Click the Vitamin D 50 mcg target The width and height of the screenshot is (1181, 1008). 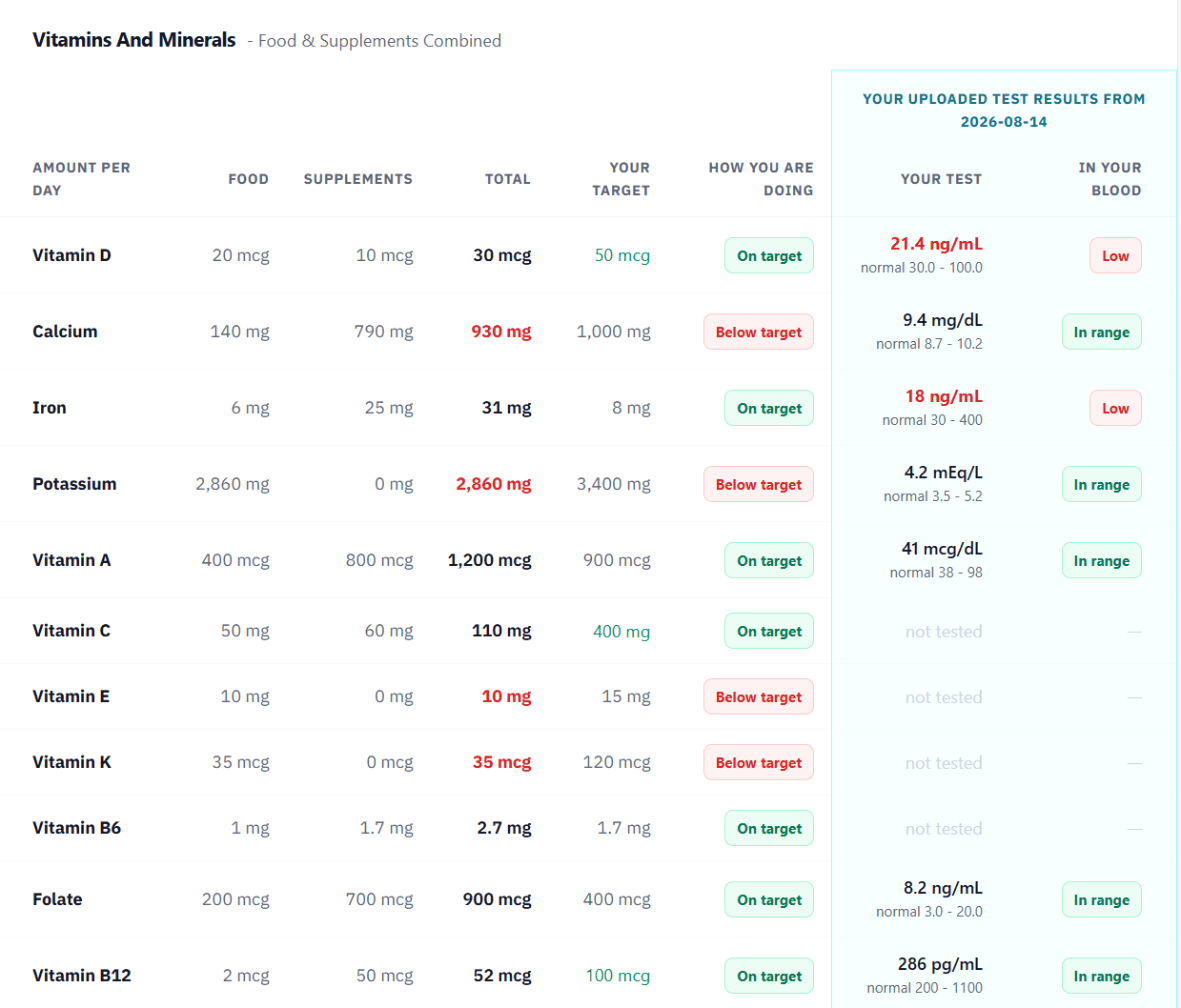pos(622,255)
